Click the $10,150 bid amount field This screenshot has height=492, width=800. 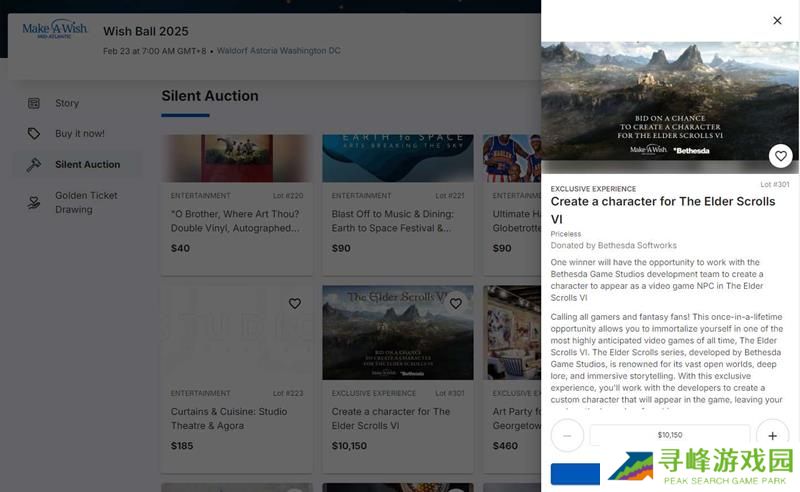[x=669, y=435]
